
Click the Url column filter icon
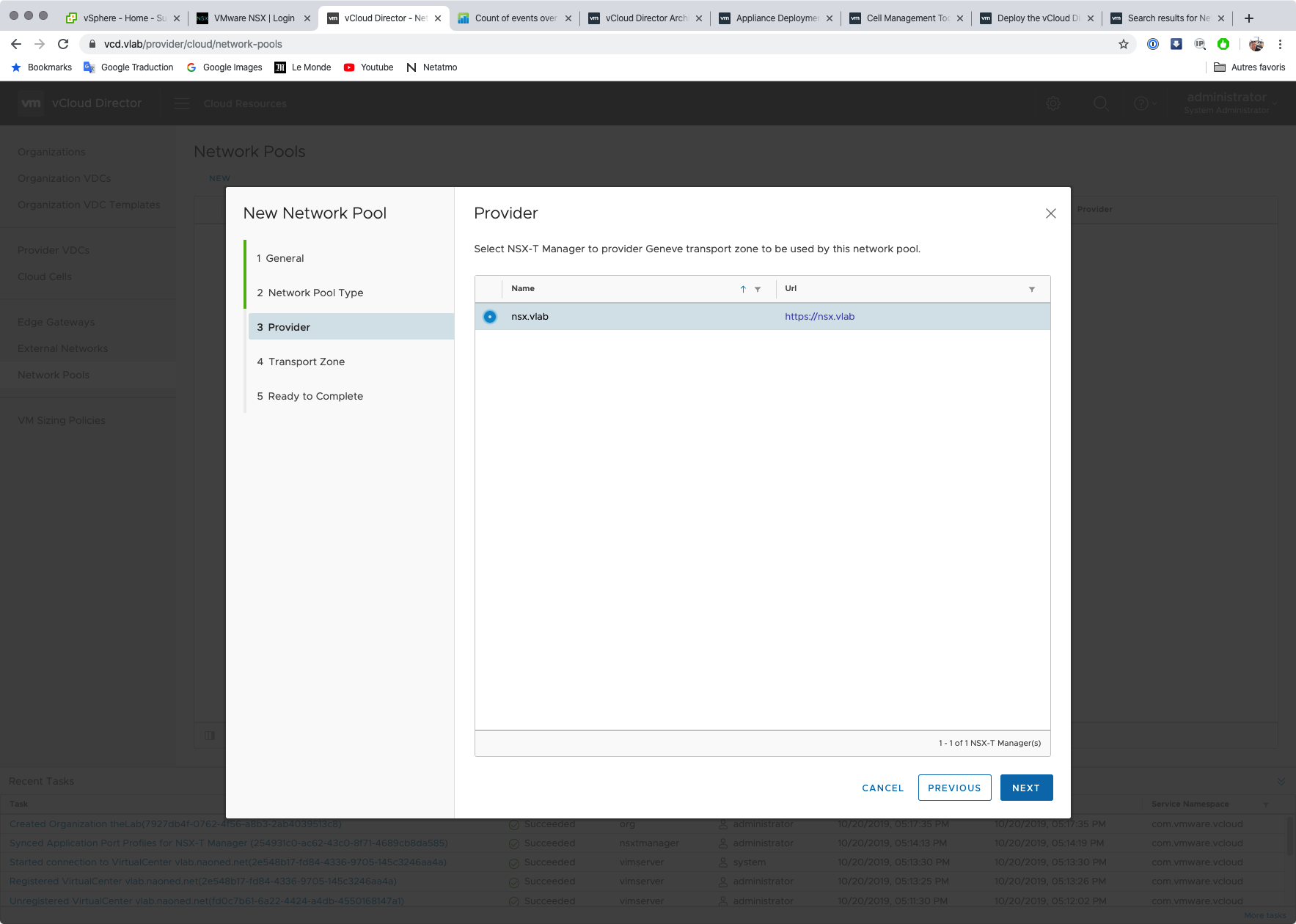tap(1032, 289)
